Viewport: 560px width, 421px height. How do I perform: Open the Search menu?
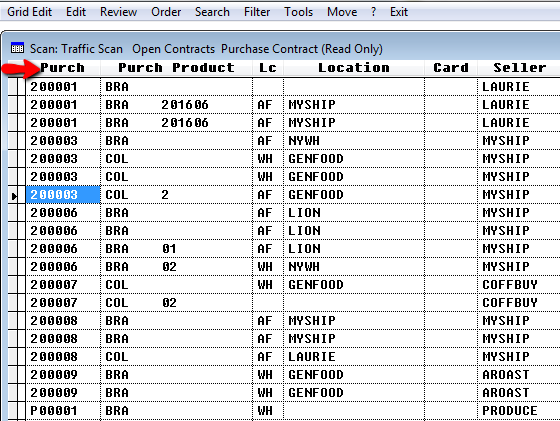point(212,12)
